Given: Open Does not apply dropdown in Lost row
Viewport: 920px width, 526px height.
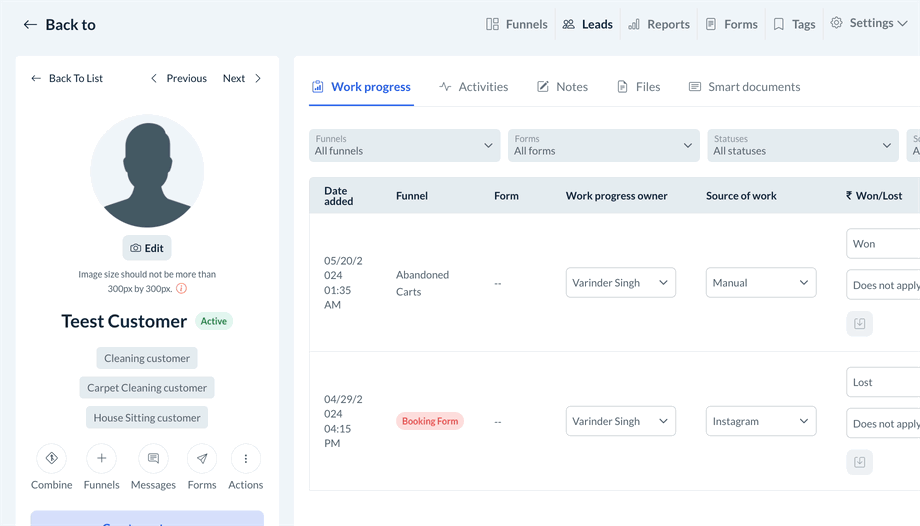Looking at the screenshot, I should [x=883, y=423].
